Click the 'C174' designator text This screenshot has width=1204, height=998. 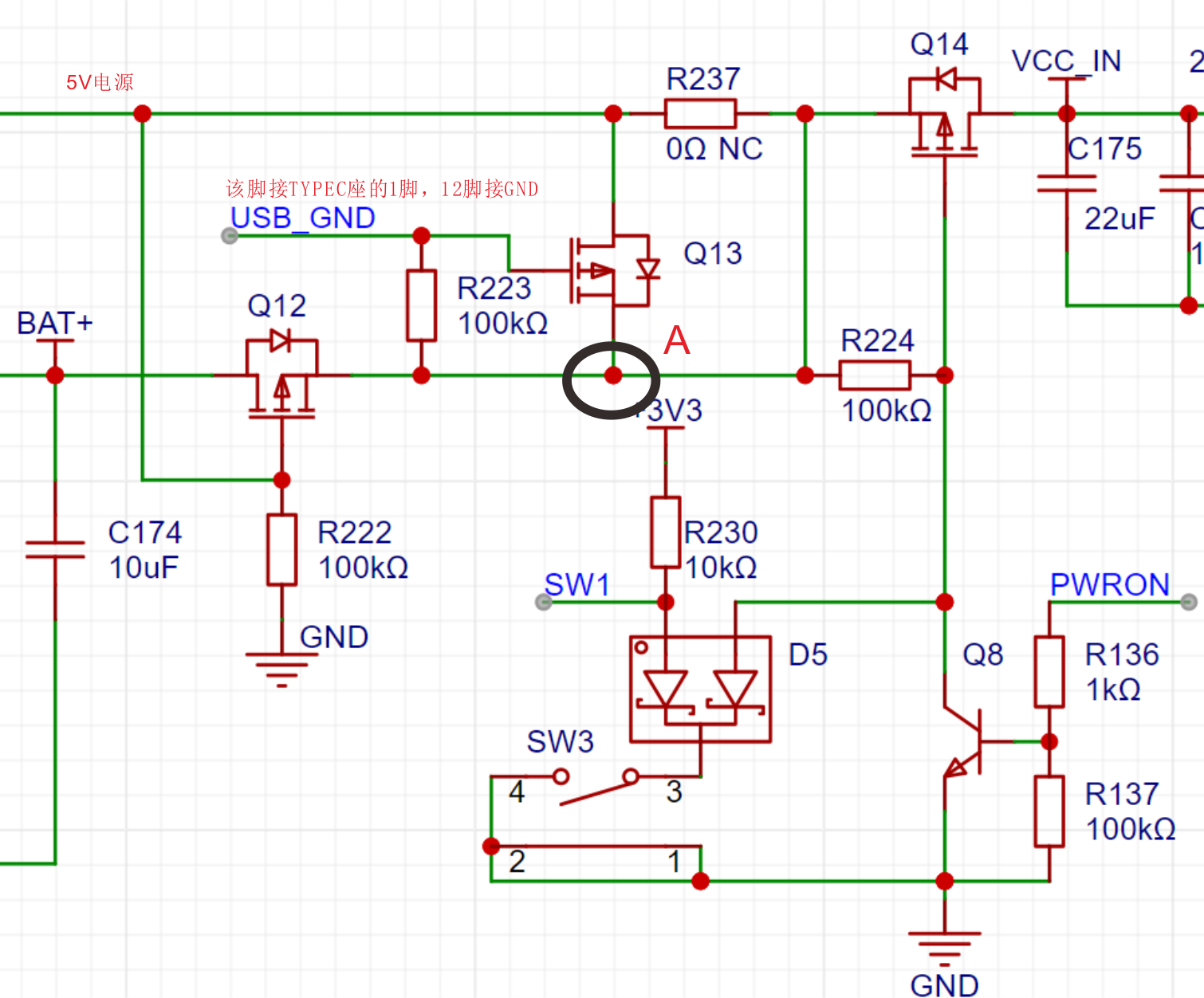pos(145,532)
